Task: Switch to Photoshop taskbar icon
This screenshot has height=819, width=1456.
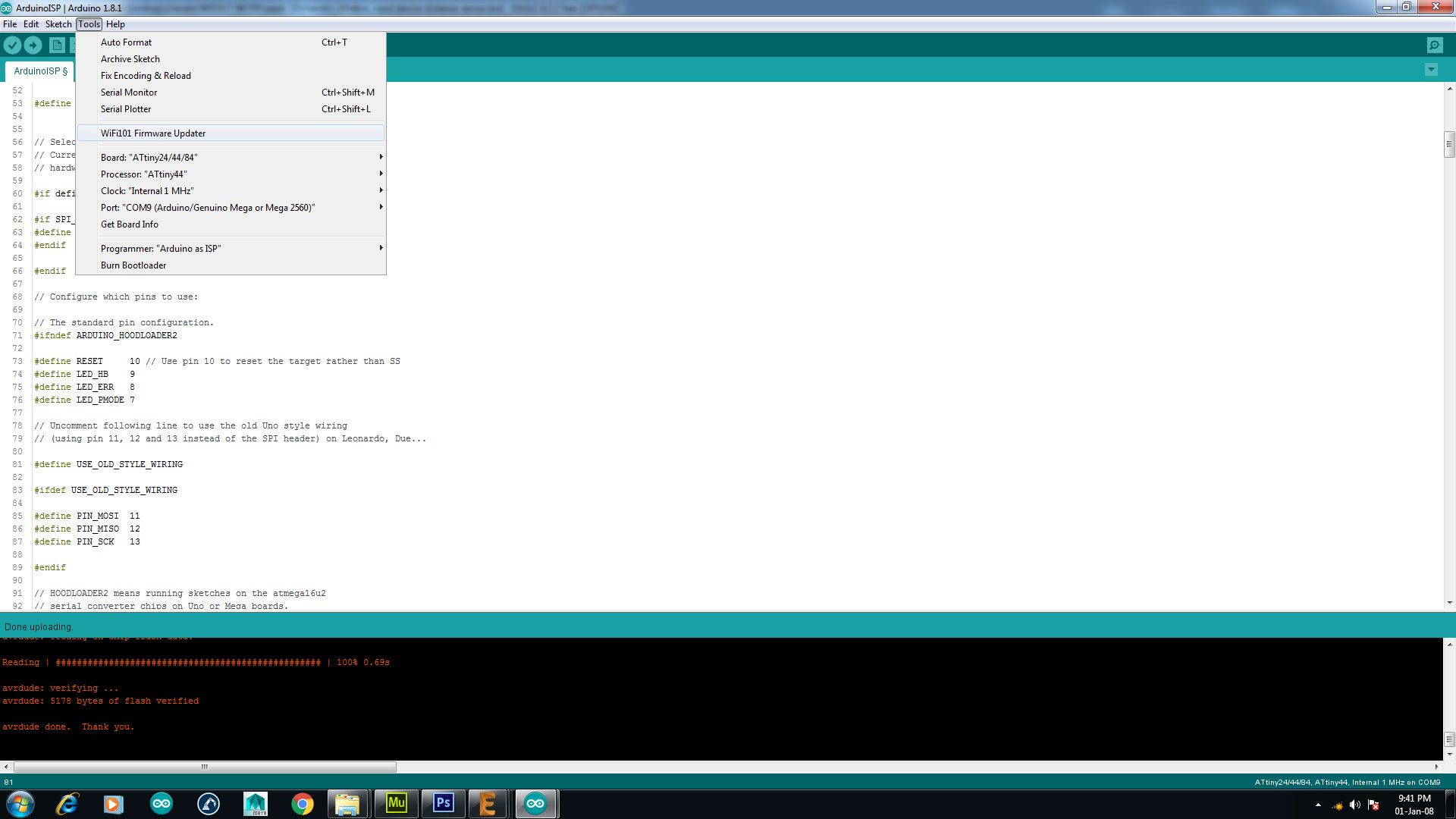Action: (444, 804)
